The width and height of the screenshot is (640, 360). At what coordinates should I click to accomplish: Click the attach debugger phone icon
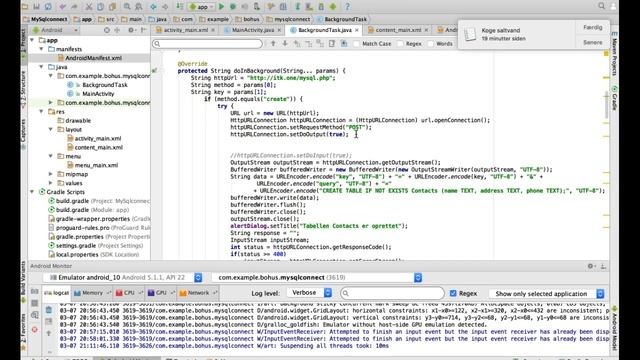[x=256, y=7]
